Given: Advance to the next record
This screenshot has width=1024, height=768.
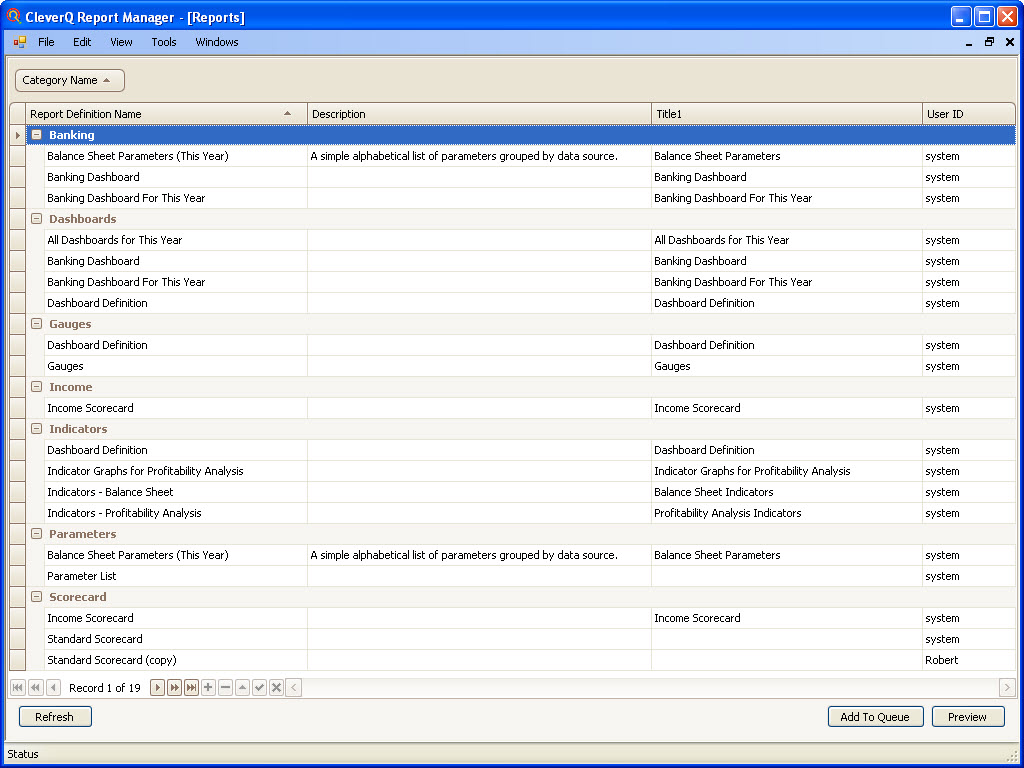Looking at the screenshot, I should pos(157,687).
